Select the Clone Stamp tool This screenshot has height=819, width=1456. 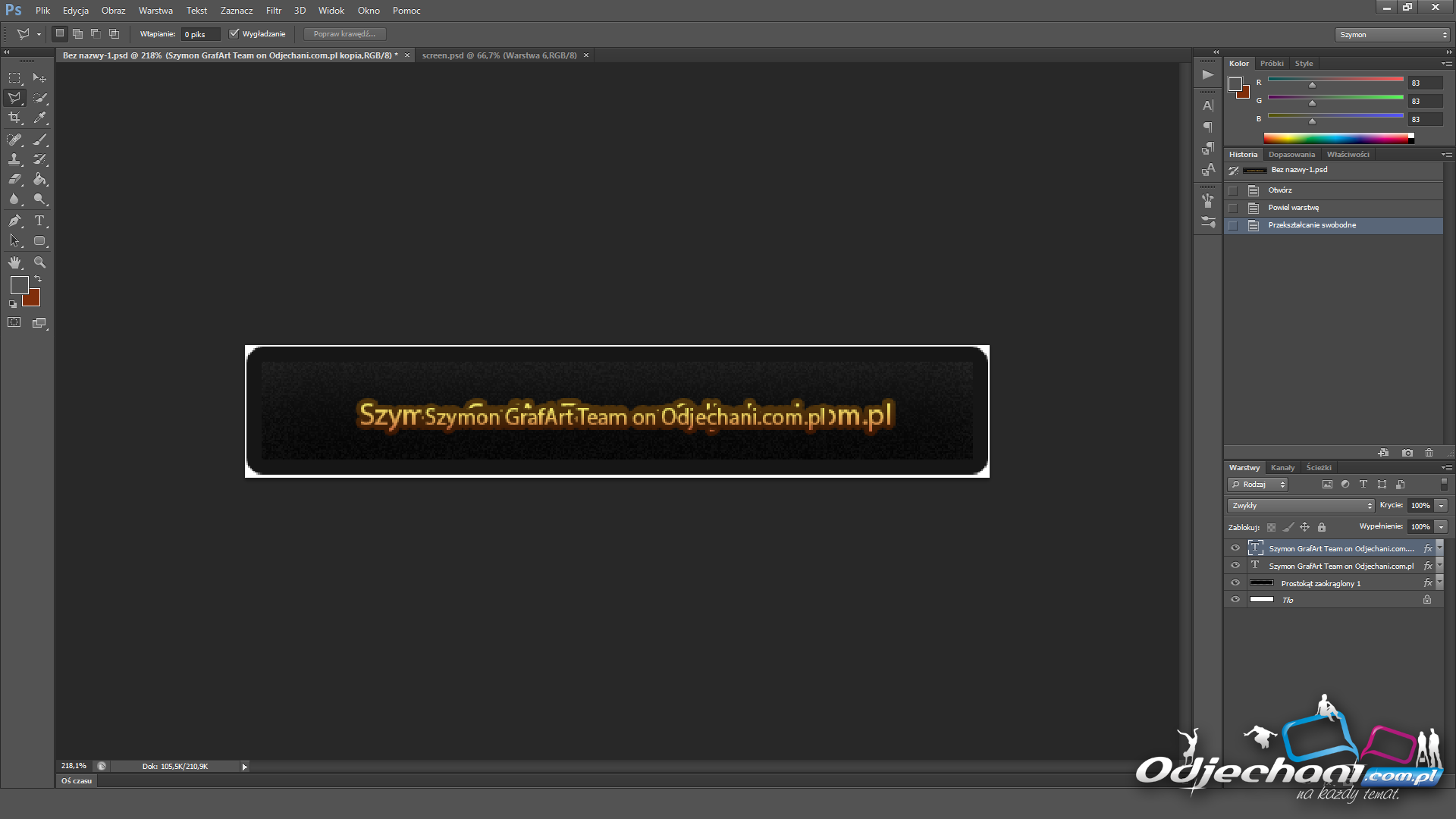[14, 159]
